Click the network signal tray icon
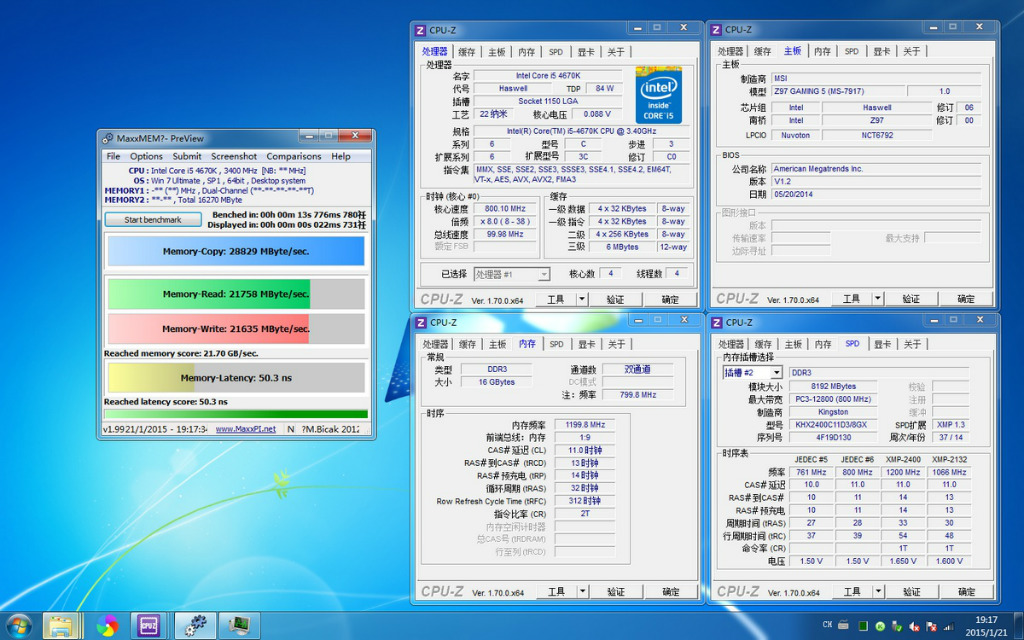Viewport: 1024px width, 640px height. 949,626
